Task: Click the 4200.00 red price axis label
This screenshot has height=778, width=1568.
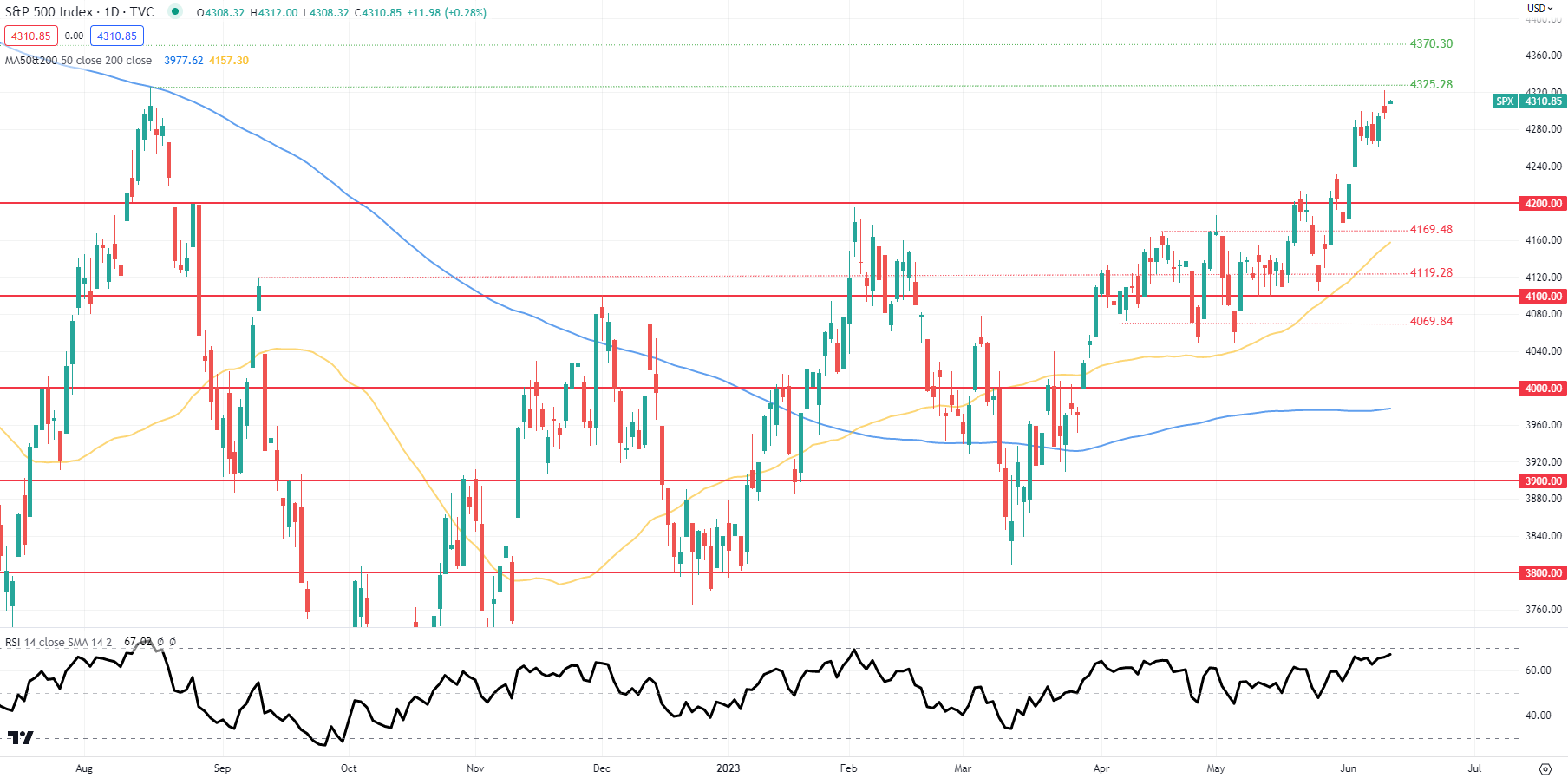Action: coord(1543,204)
